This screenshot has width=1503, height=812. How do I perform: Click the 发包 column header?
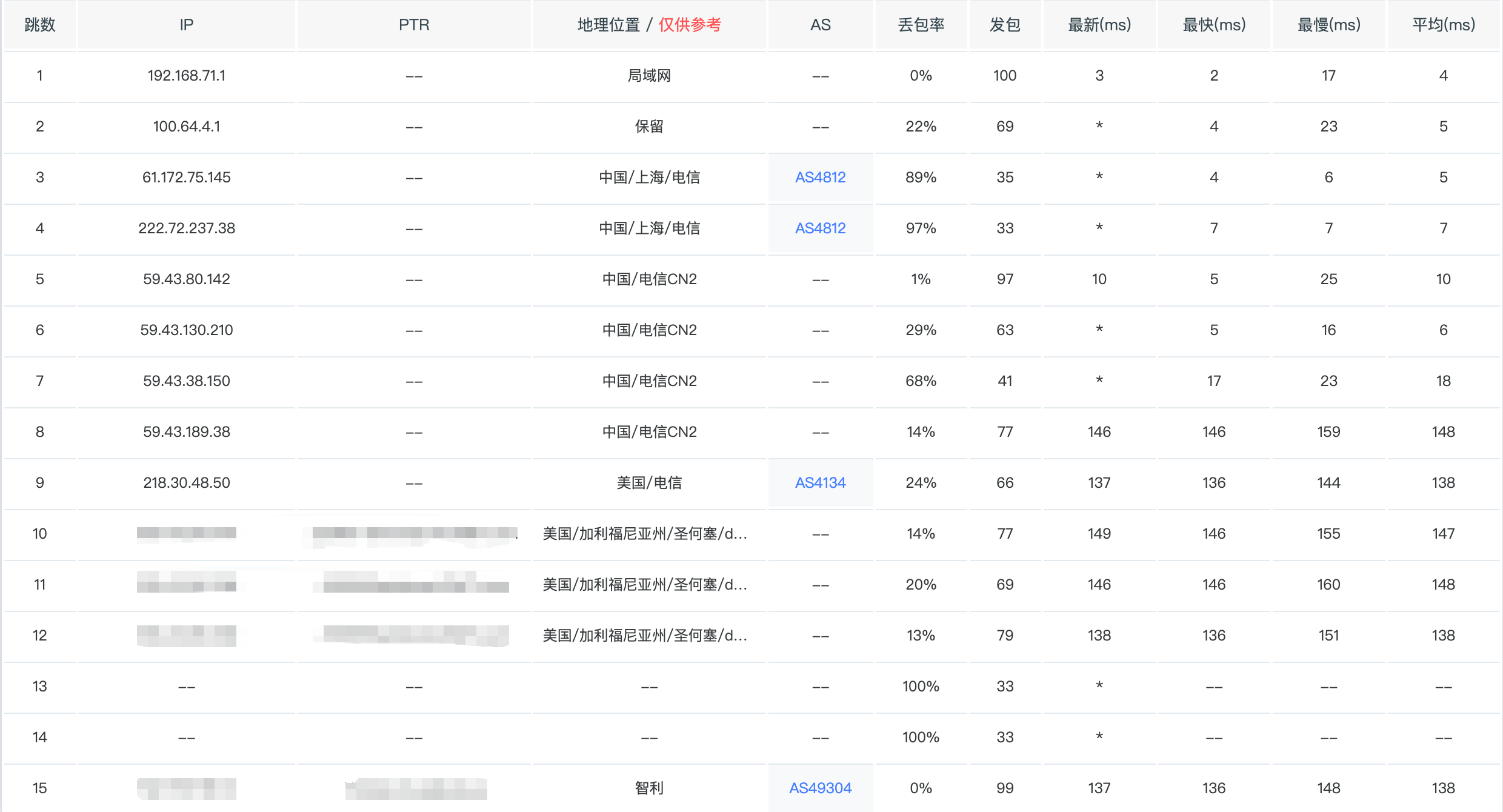(x=1005, y=25)
